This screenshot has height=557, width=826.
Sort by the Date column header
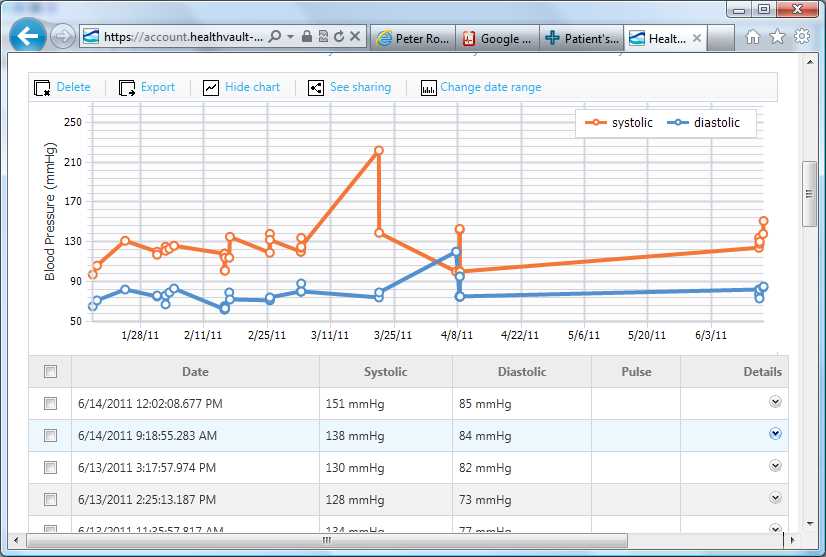(x=195, y=372)
